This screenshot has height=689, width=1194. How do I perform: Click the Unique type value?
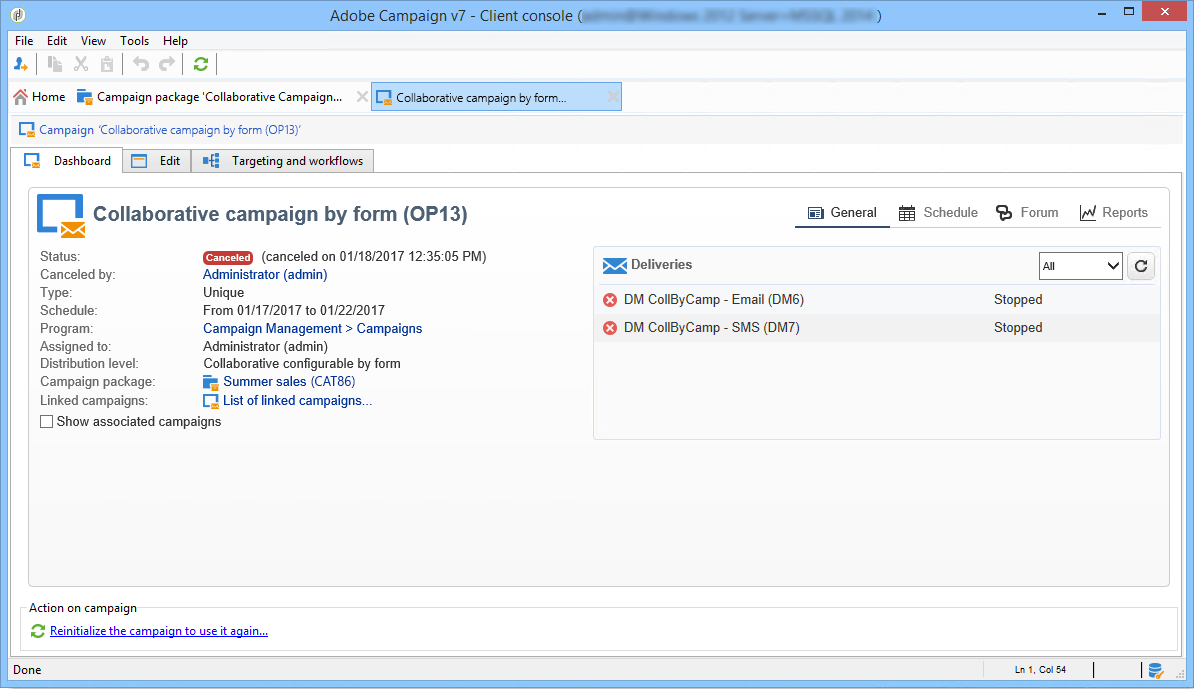coord(223,293)
